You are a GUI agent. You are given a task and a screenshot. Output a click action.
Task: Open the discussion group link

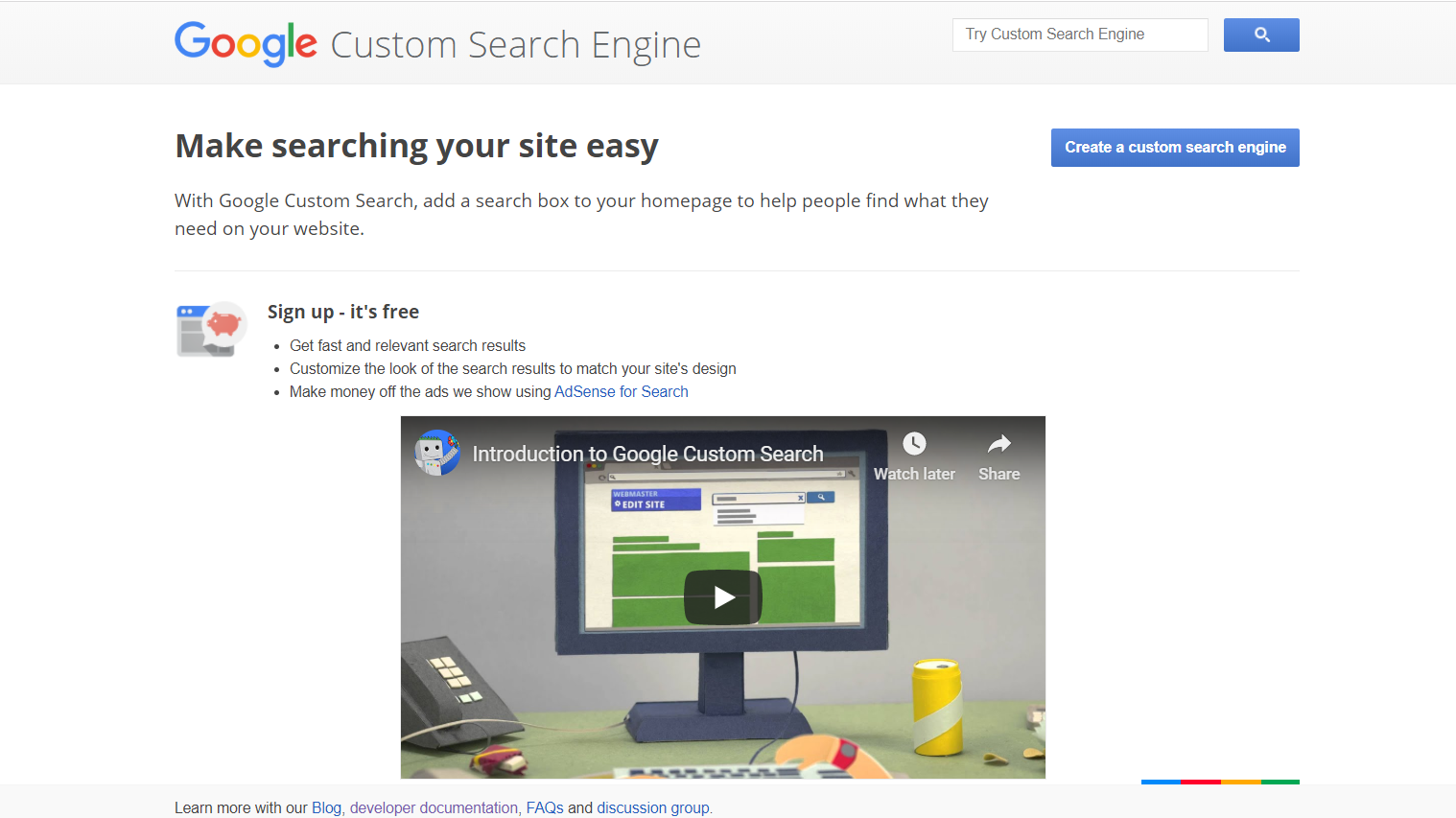(653, 807)
